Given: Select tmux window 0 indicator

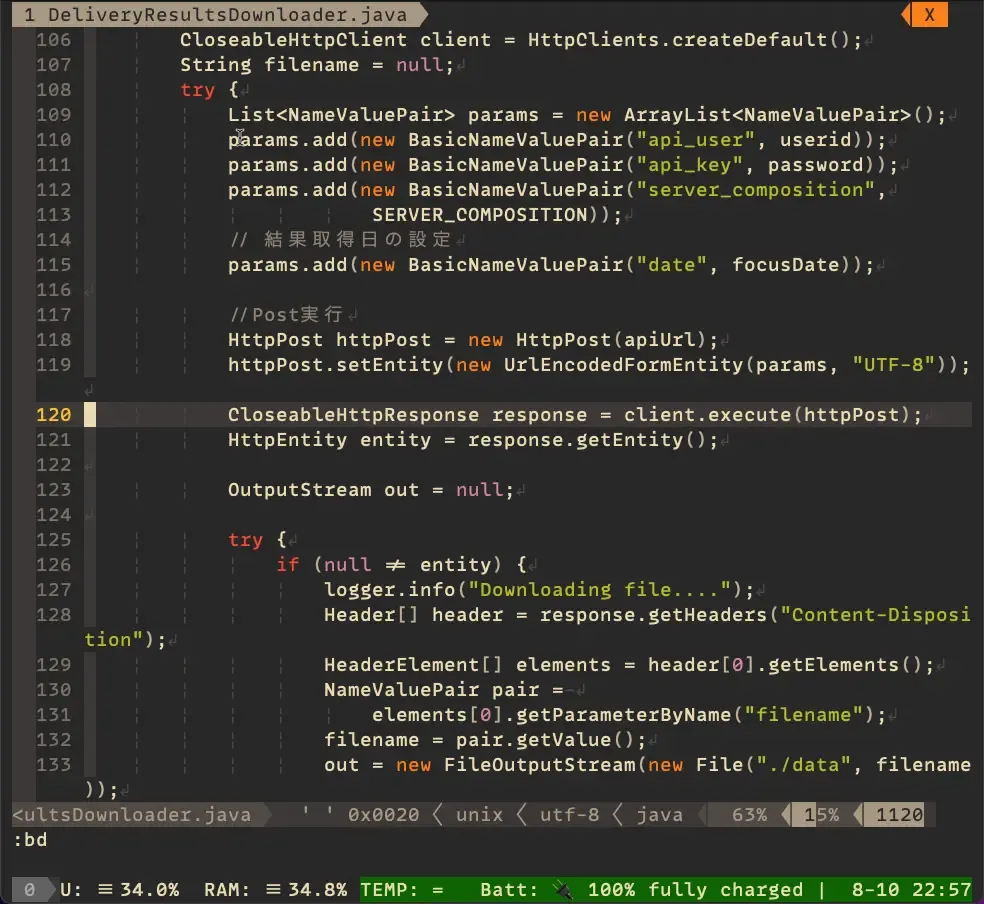Looking at the screenshot, I should (29, 889).
